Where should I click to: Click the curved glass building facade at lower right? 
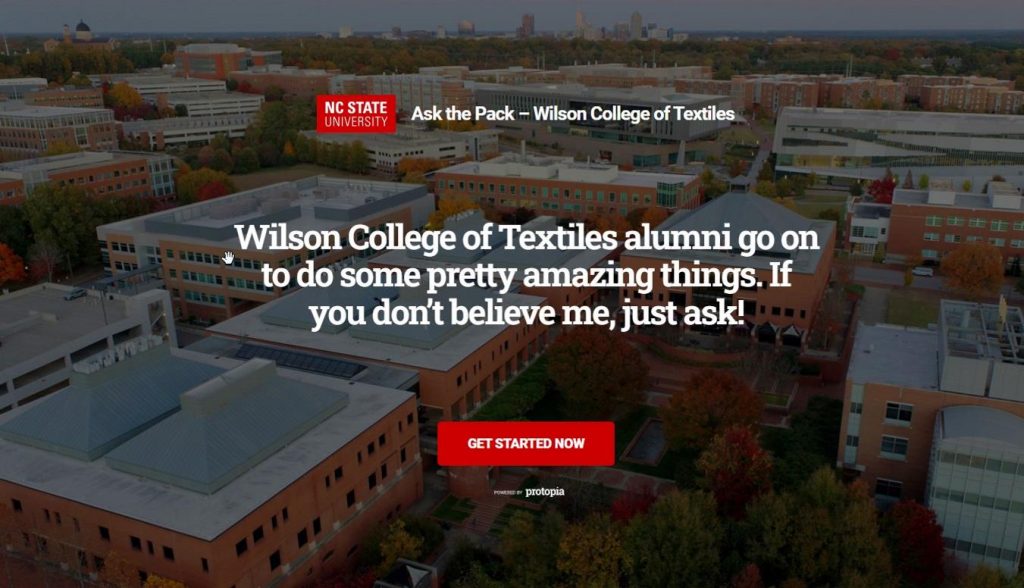coord(976,487)
